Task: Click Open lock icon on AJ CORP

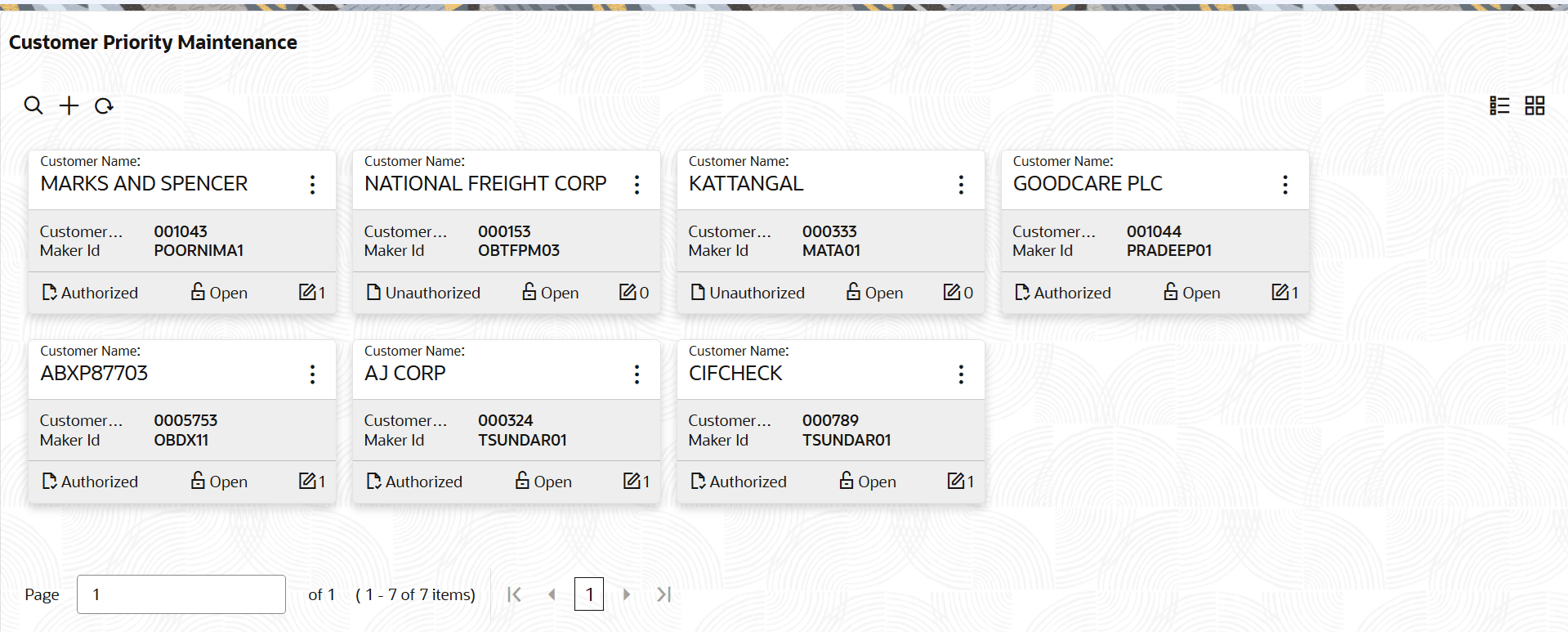Action: pyautogui.click(x=522, y=480)
